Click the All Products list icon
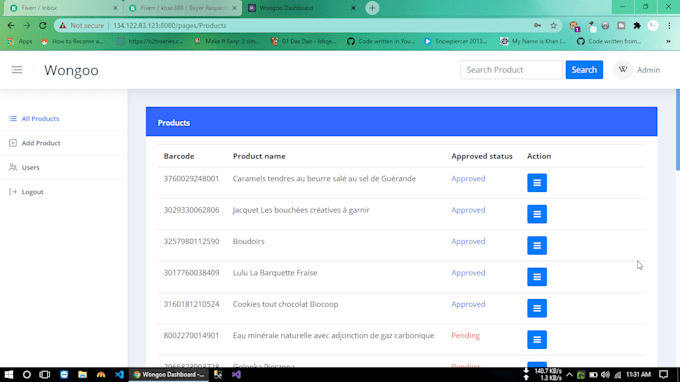 tap(13, 118)
